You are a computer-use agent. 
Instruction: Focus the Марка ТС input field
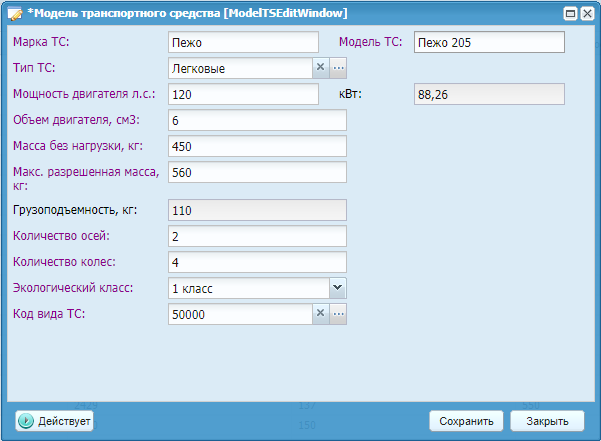tap(243, 42)
